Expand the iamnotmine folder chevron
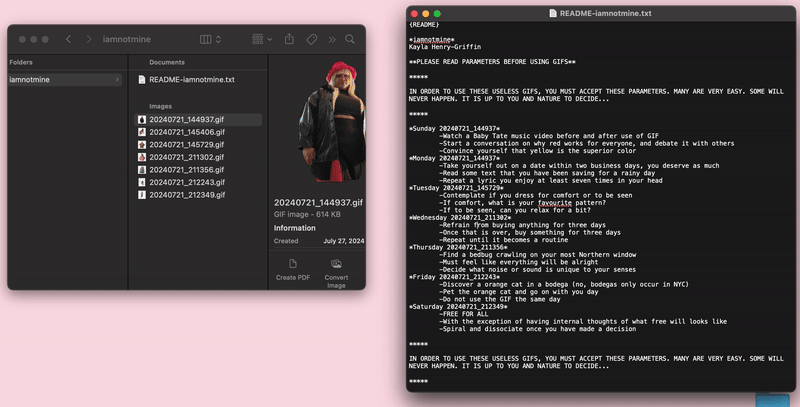 coord(117,80)
